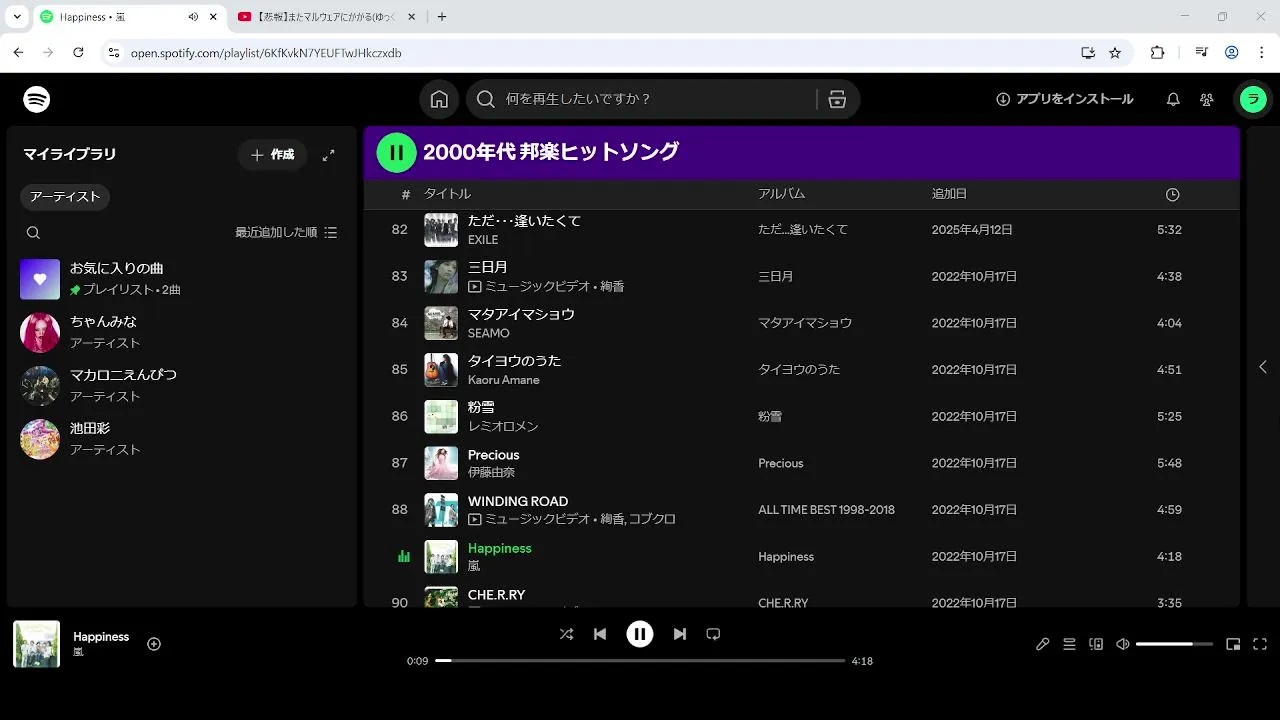Open artist 池田彩 in the library
This screenshot has width=1280, height=720.
[182, 438]
